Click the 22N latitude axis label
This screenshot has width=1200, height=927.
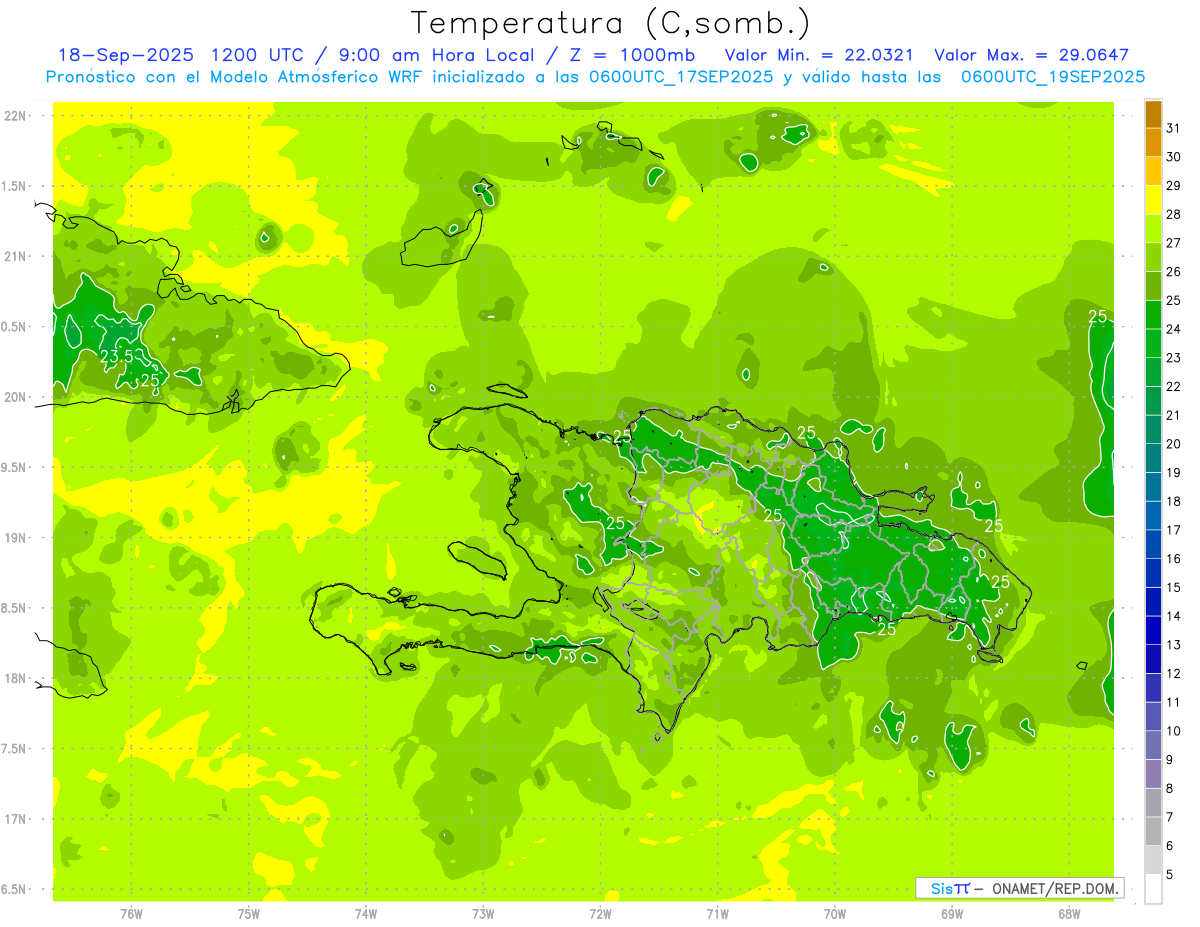point(16,116)
